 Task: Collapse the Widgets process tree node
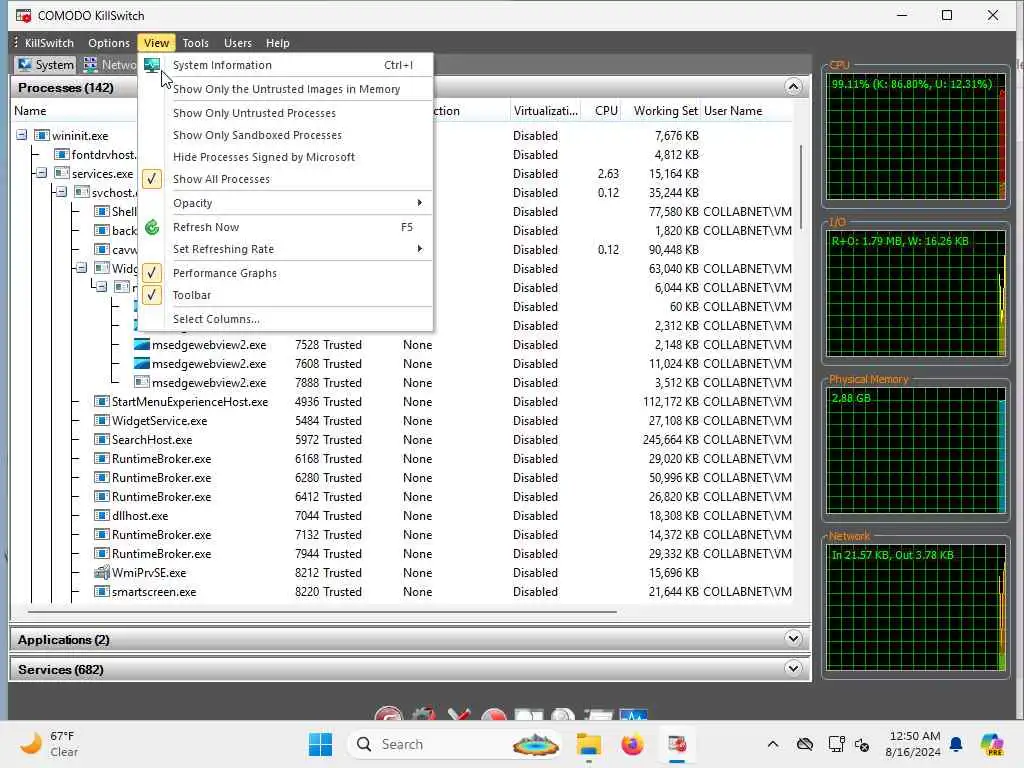[x=81, y=268]
